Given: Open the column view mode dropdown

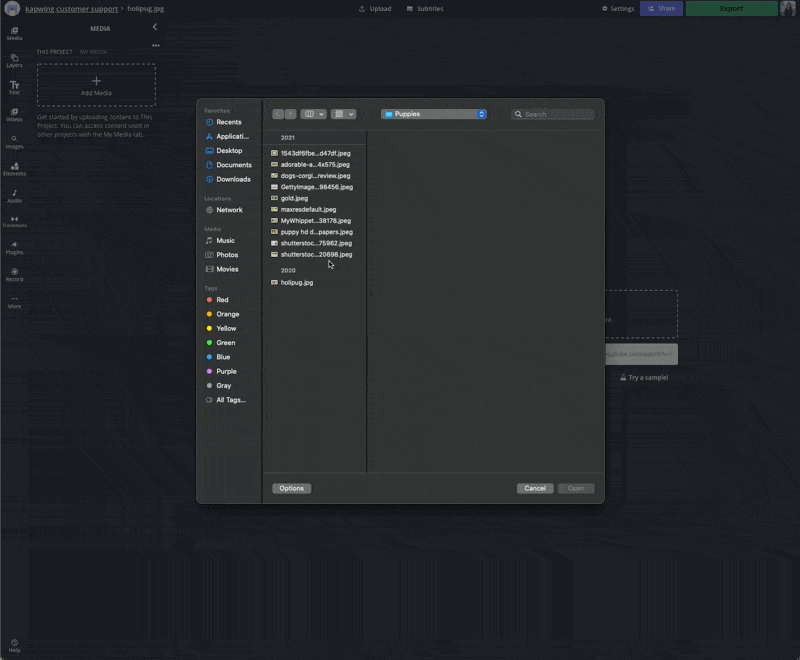Looking at the screenshot, I should pyautogui.click(x=313, y=114).
